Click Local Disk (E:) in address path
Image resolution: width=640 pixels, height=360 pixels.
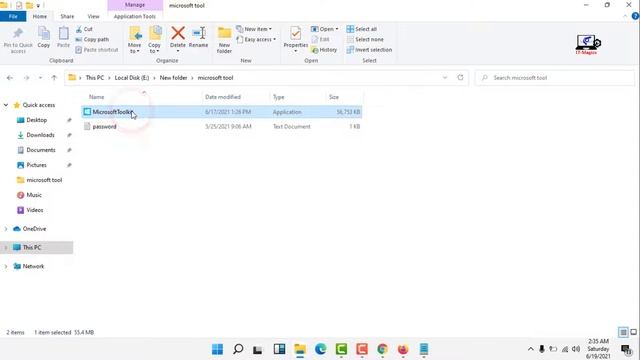click(132, 78)
